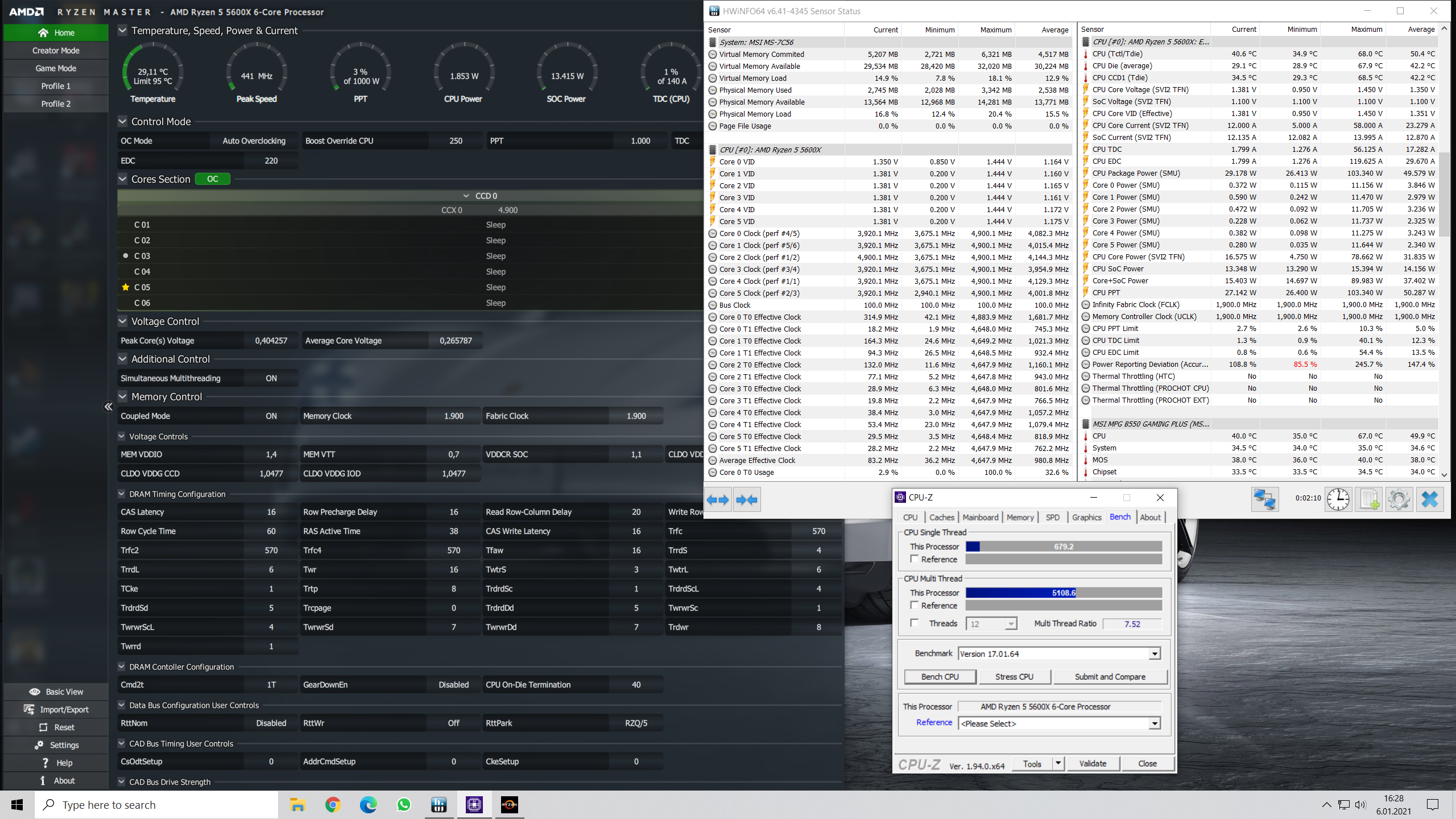1456x819 pixels.
Task: Click the dot marker beside core C 03
Action: pos(126,256)
